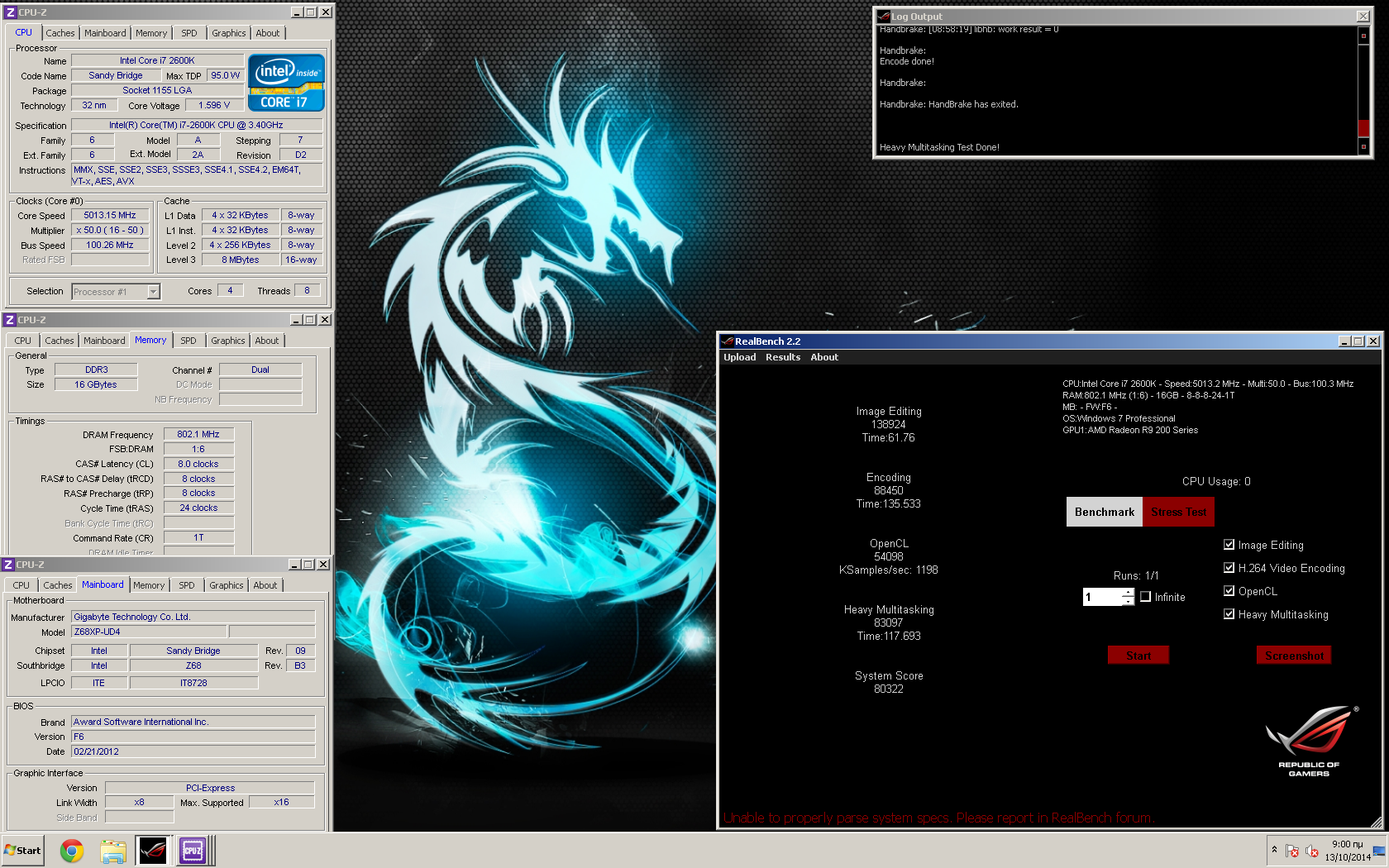Screen dimensions: 1389x868
Task: Expand the Processor #1 selection dropdown
Action: click(x=153, y=291)
